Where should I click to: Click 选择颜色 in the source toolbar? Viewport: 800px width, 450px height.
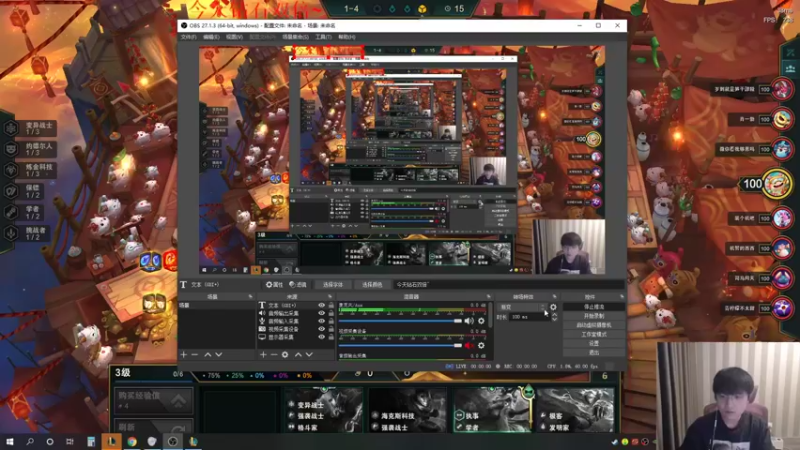372,285
